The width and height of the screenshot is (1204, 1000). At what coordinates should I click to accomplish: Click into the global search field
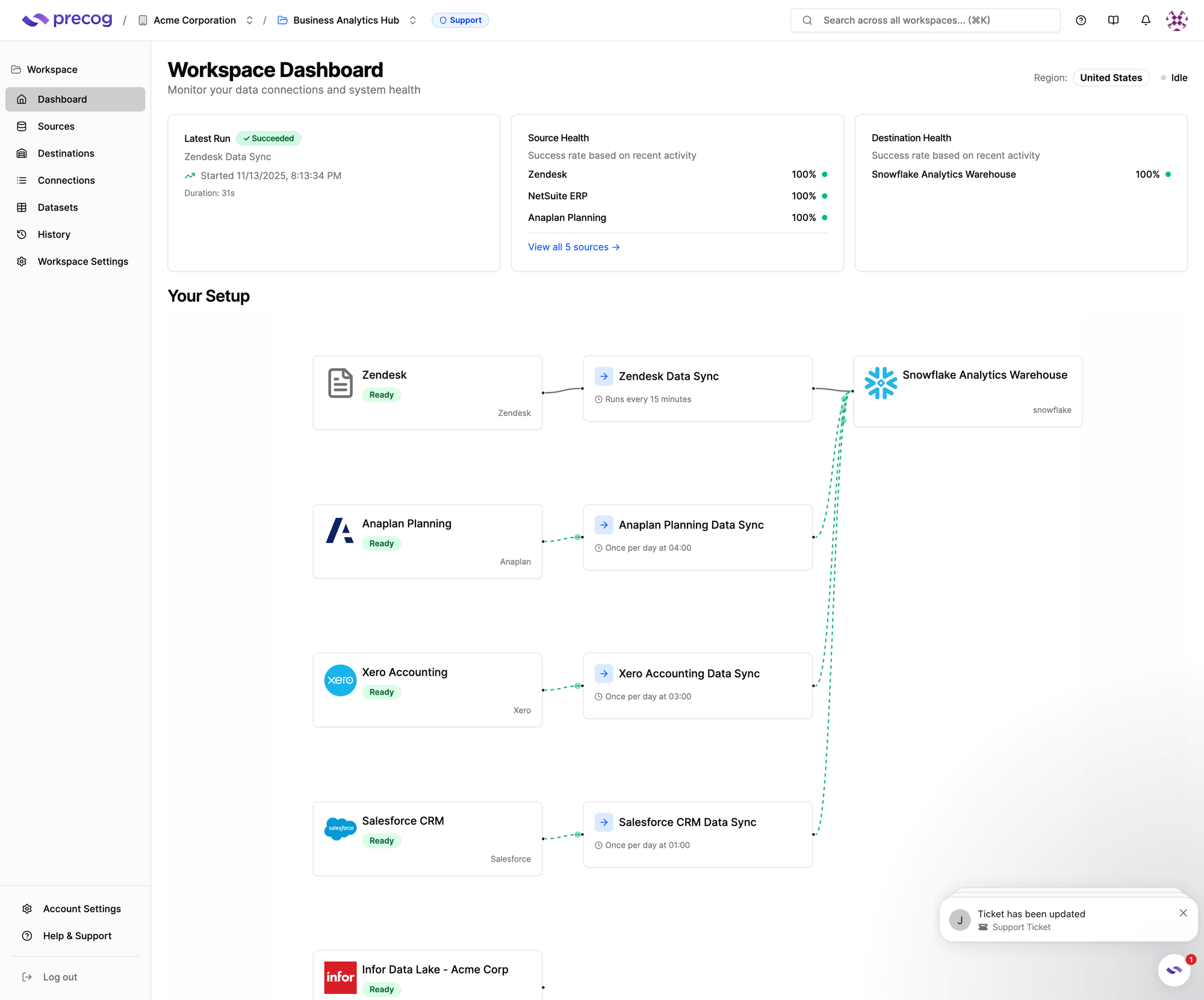925,20
